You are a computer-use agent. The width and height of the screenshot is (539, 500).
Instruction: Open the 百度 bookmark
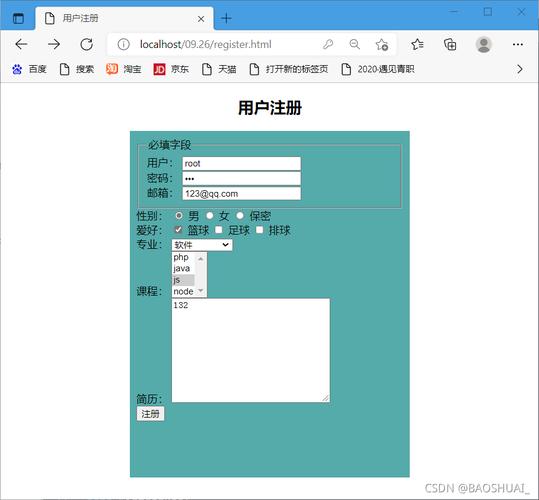pos(29,69)
